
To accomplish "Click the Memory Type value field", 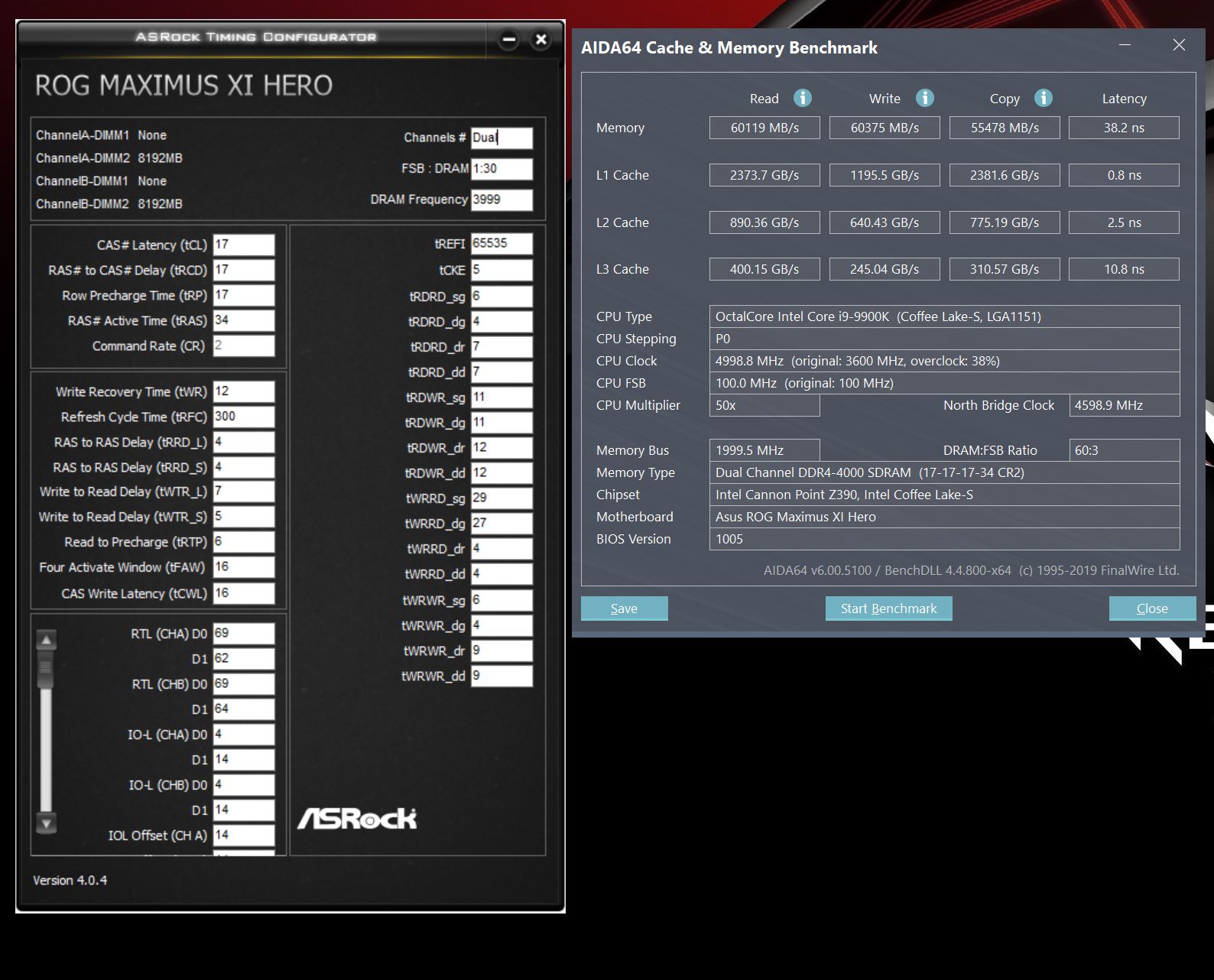I will (x=944, y=472).
